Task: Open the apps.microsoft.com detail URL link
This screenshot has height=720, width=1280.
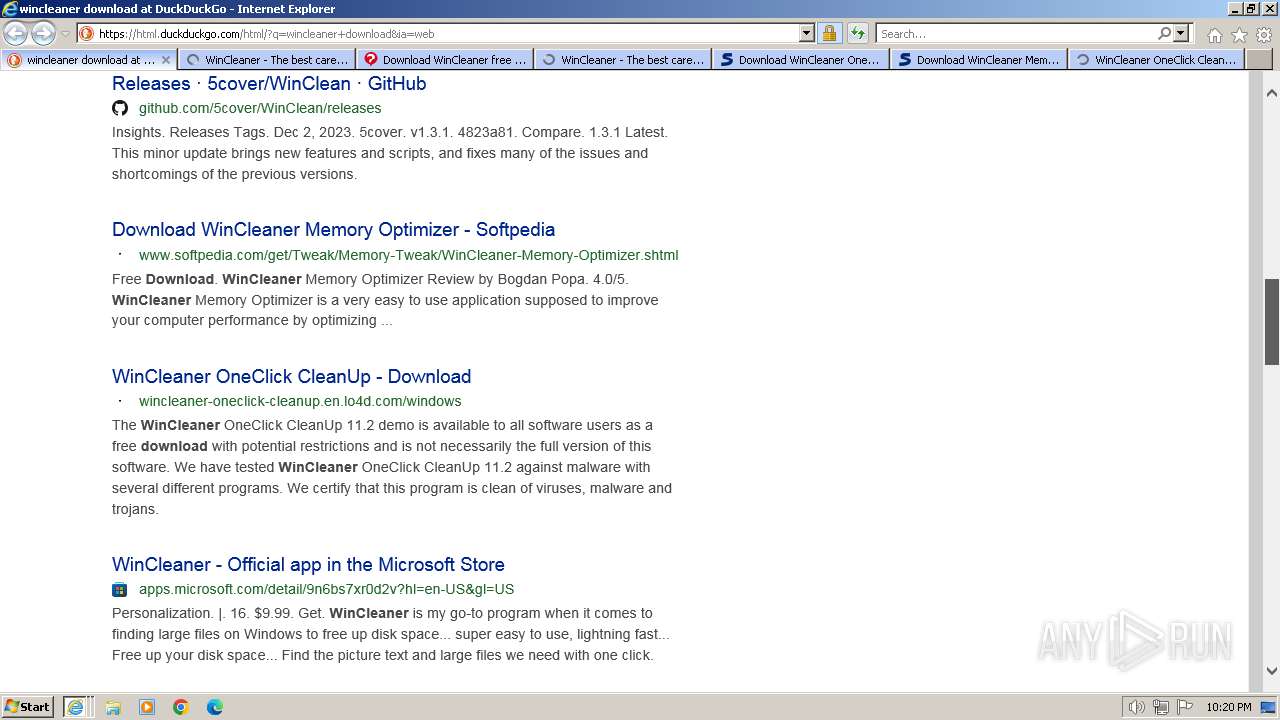Action: 326,589
